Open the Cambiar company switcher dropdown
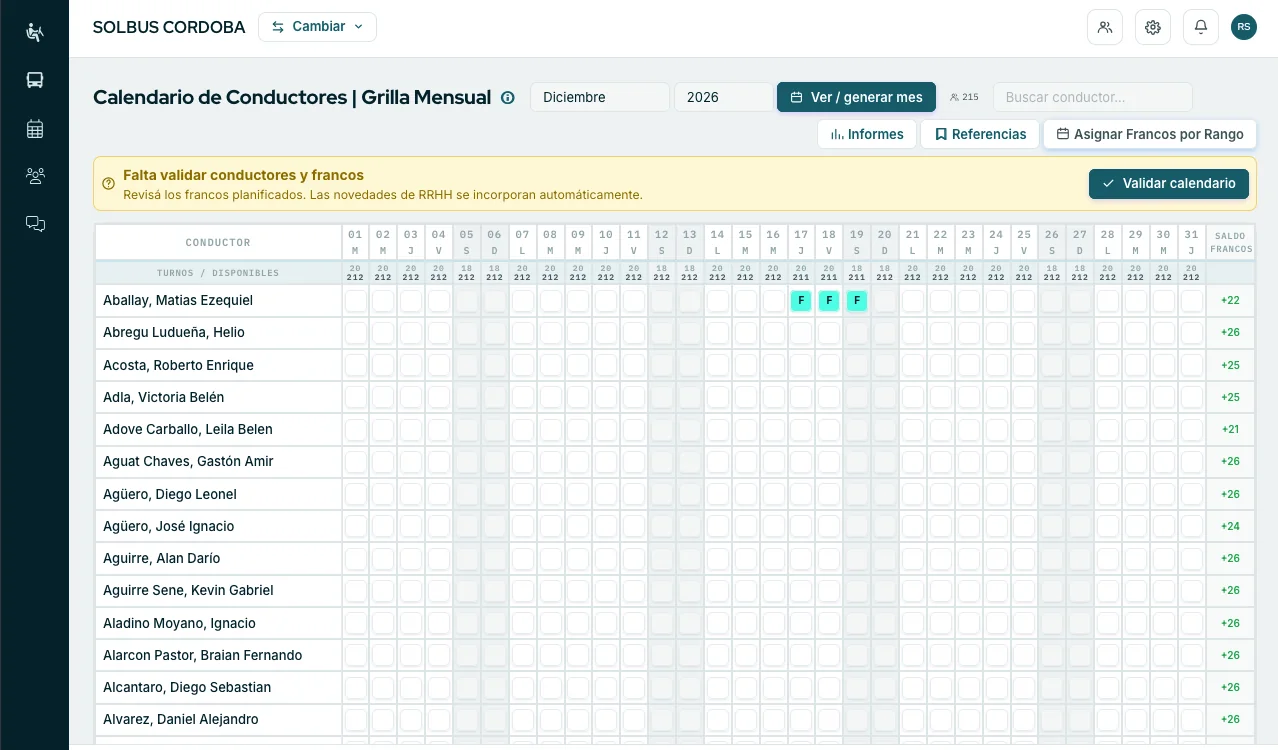Image resolution: width=1278 pixels, height=750 pixels. click(x=317, y=27)
